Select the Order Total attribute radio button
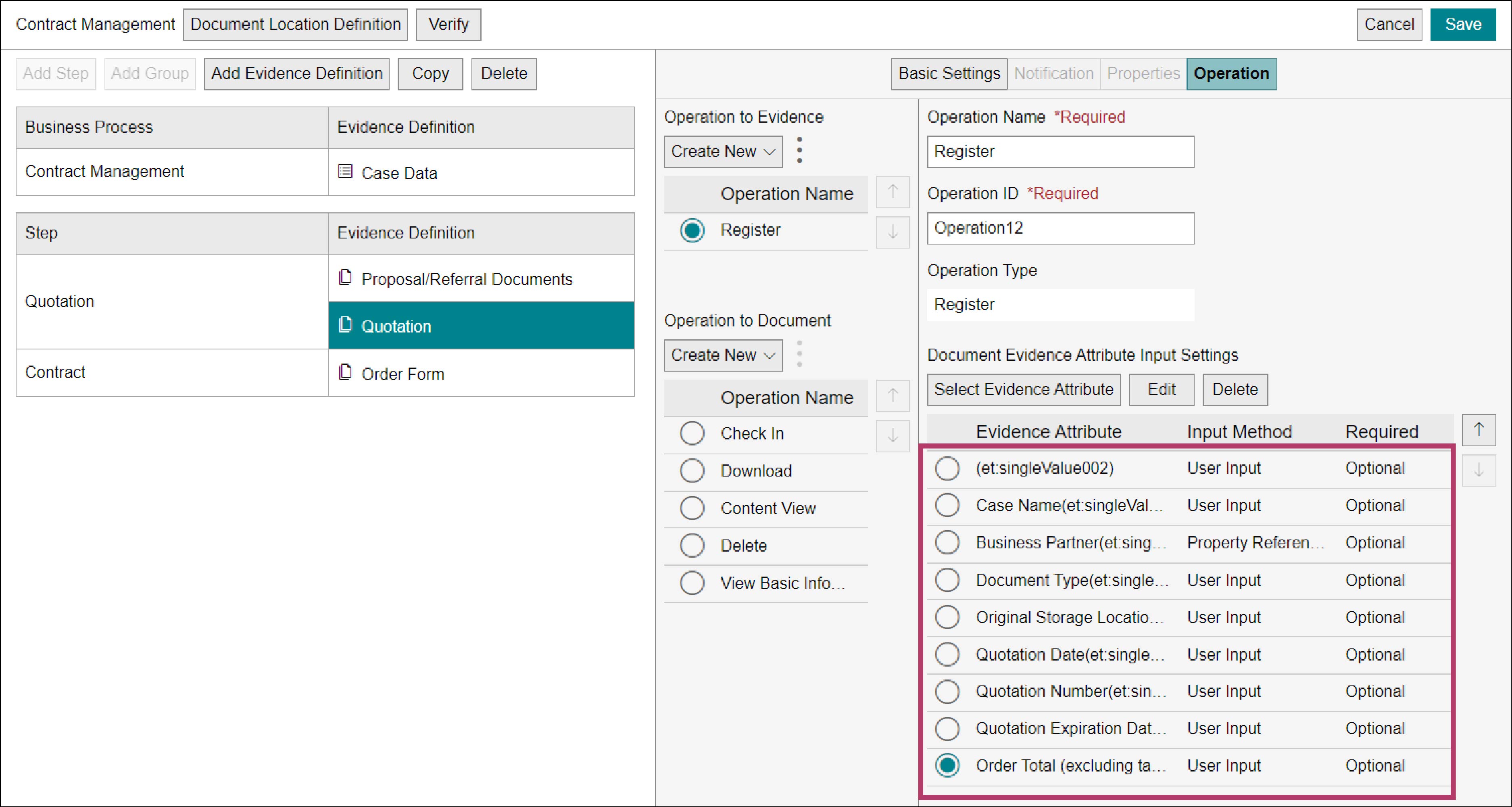Screen dimensions: 1512x807 pos(947,766)
